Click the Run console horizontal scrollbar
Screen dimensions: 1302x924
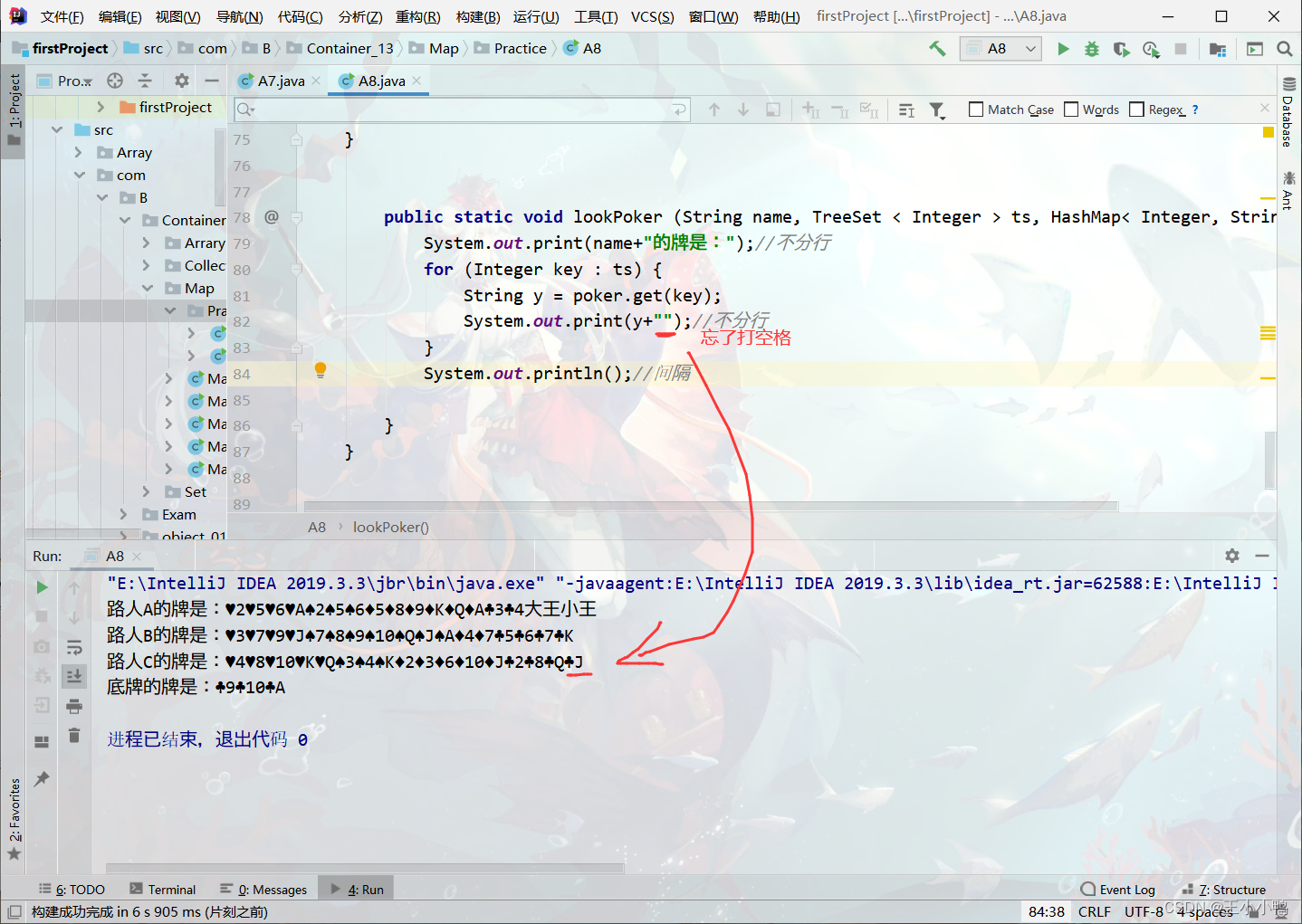tap(365, 868)
